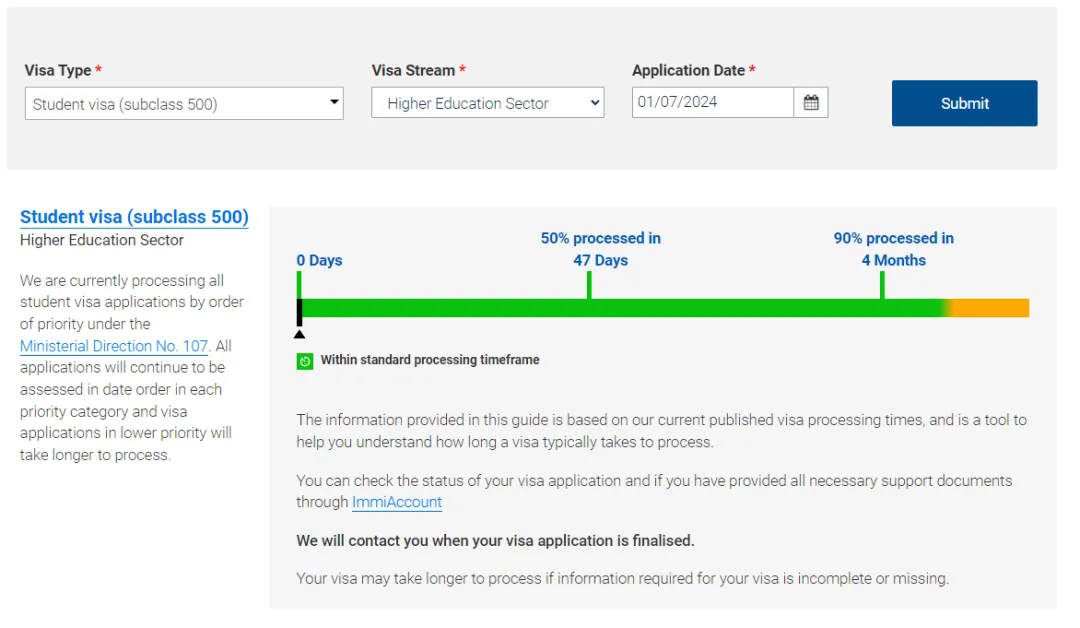Follow the ImmiAccount link
1080x628 pixels.
pyautogui.click(x=397, y=502)
